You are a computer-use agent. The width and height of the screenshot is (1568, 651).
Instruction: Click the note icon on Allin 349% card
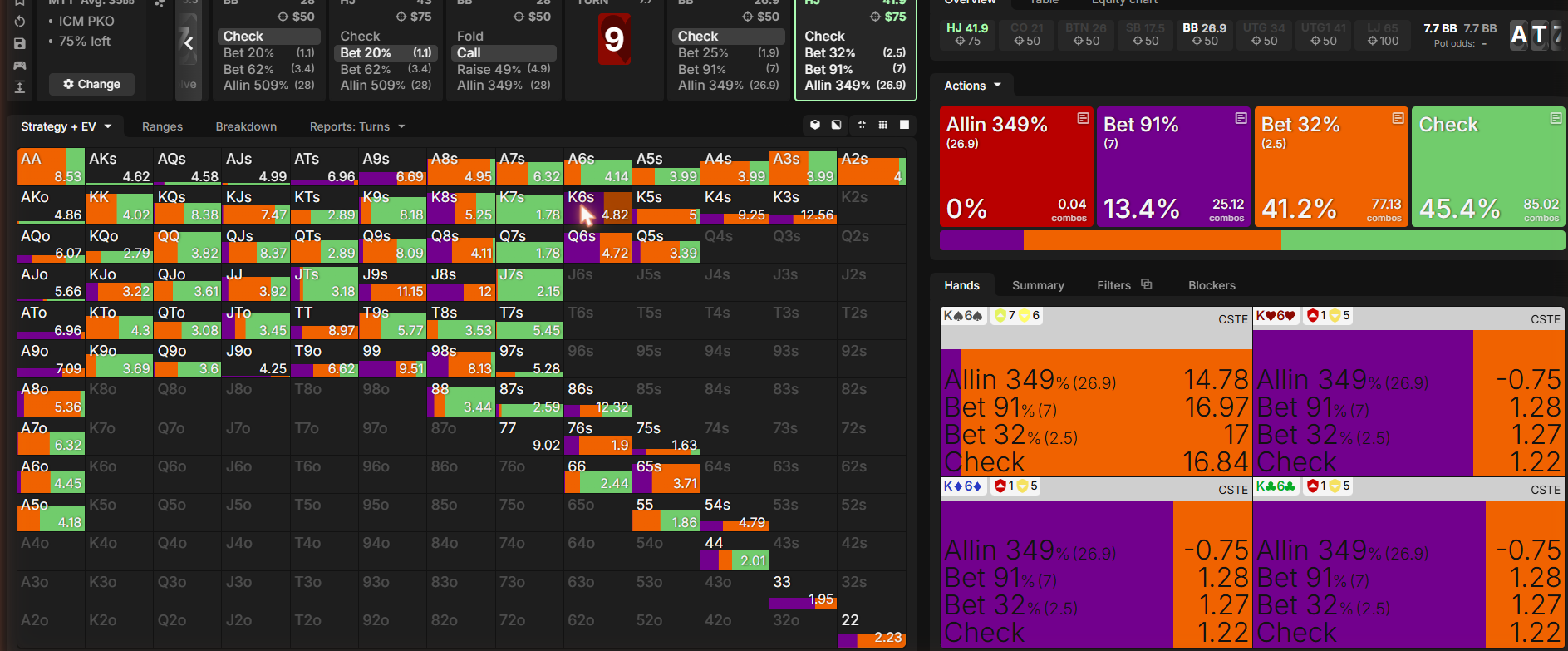click(x=1083, y=119)
